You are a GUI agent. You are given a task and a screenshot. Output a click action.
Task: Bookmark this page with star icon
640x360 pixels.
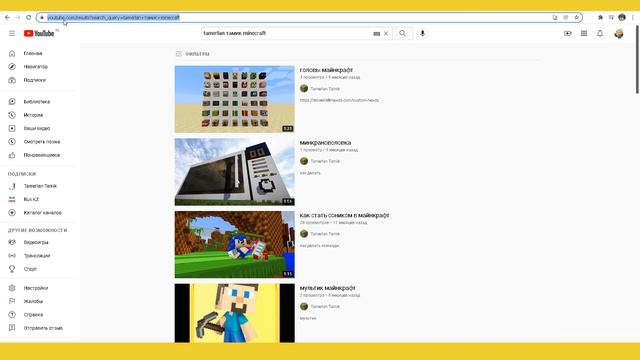tap(576, 18)
